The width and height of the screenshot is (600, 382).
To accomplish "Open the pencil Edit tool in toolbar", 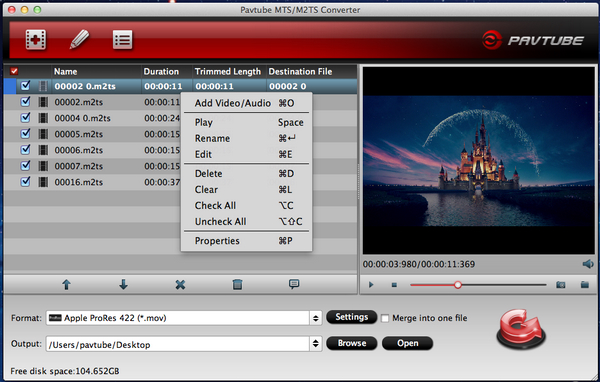I will pyautogui.click(x=79, y=39).
